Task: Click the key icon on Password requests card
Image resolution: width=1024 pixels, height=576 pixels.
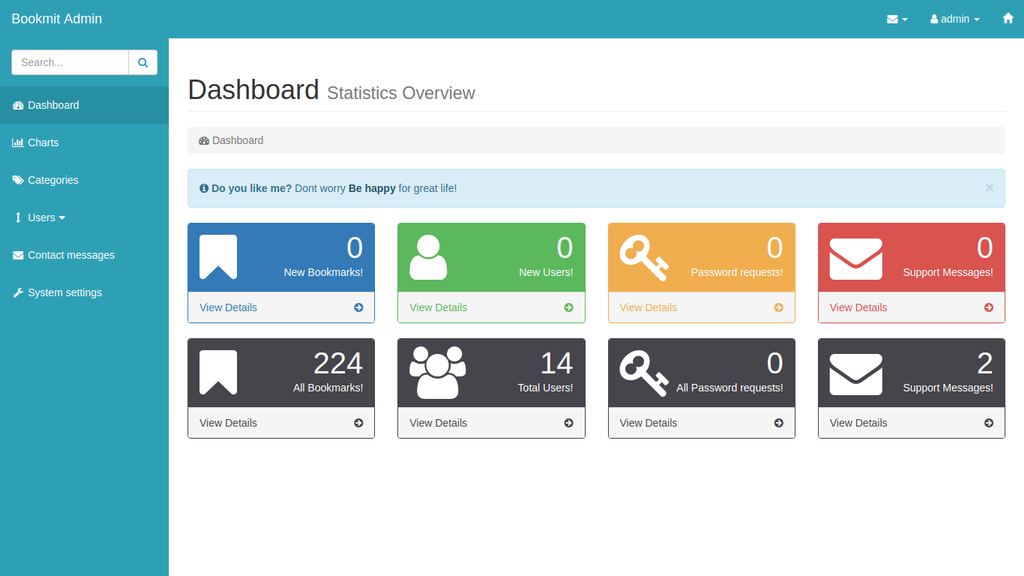Action: coord(644,257)
